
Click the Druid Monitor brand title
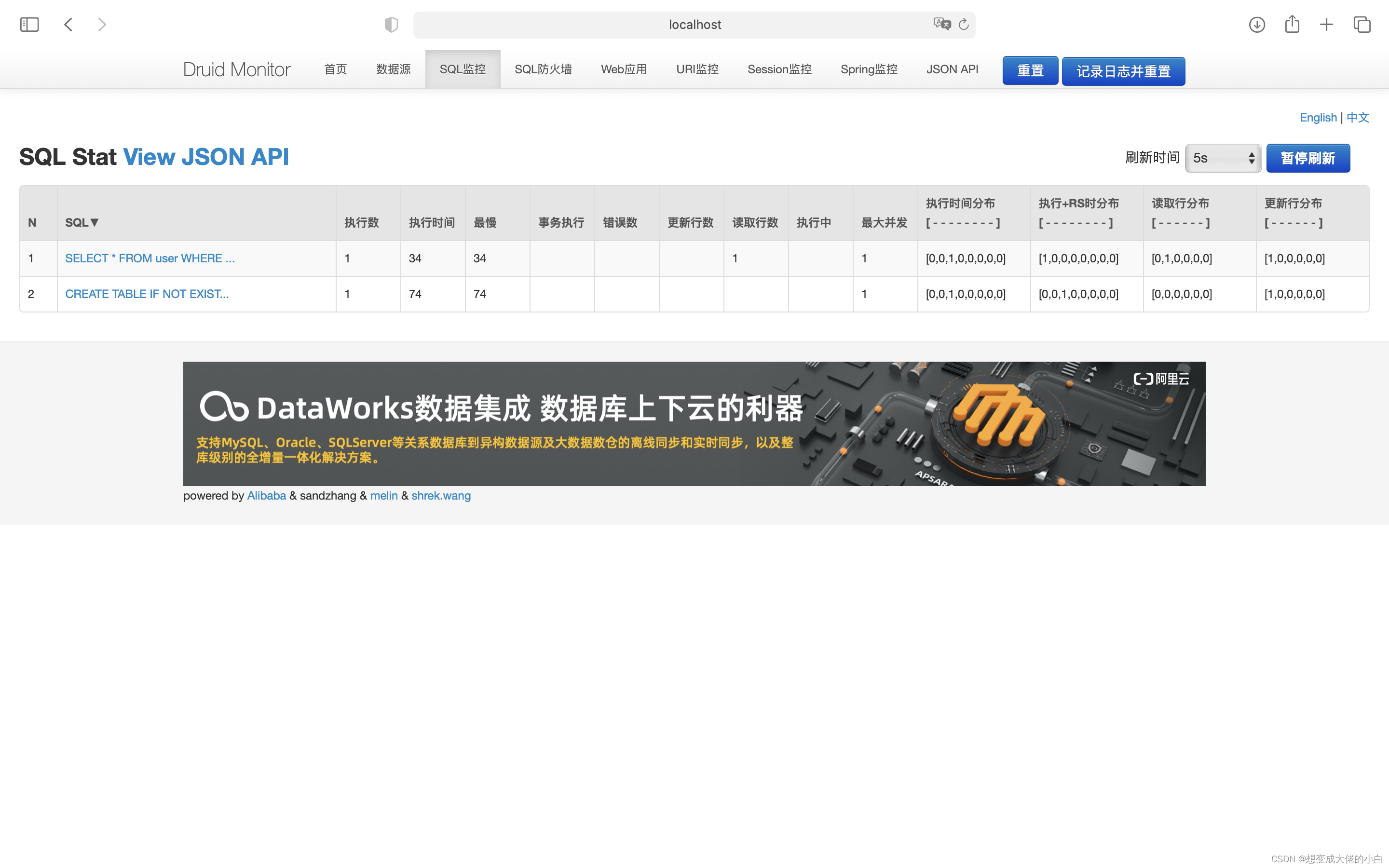tap(236, 69)
